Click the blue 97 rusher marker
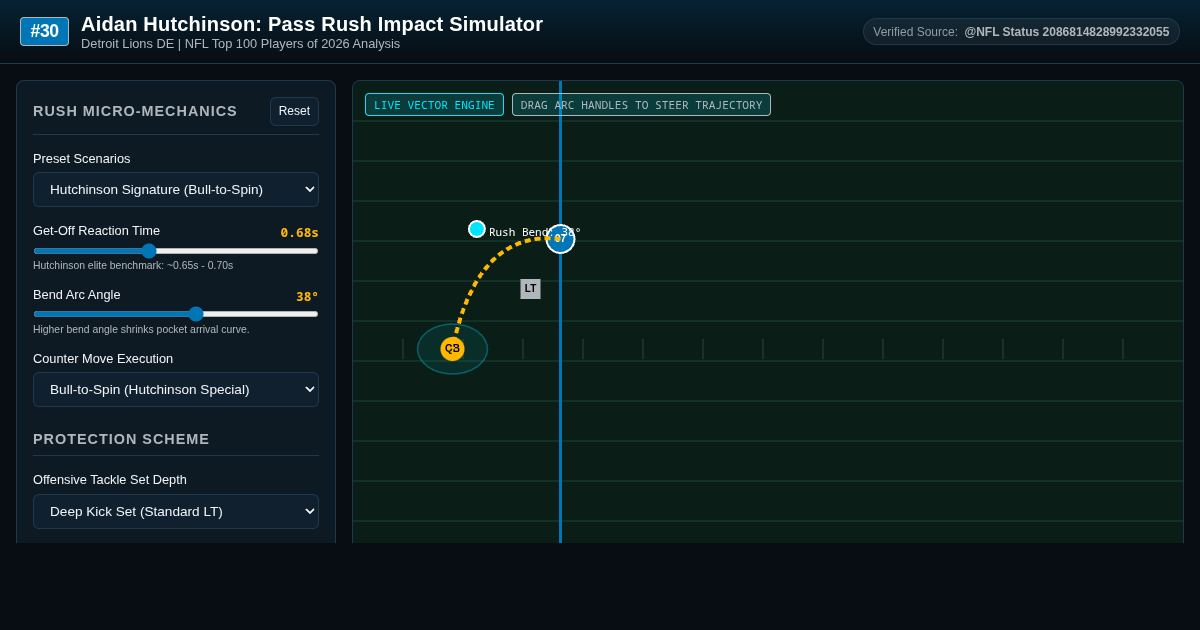The width and height of the screenshot is (1200, 630). [x=560, y=239]
